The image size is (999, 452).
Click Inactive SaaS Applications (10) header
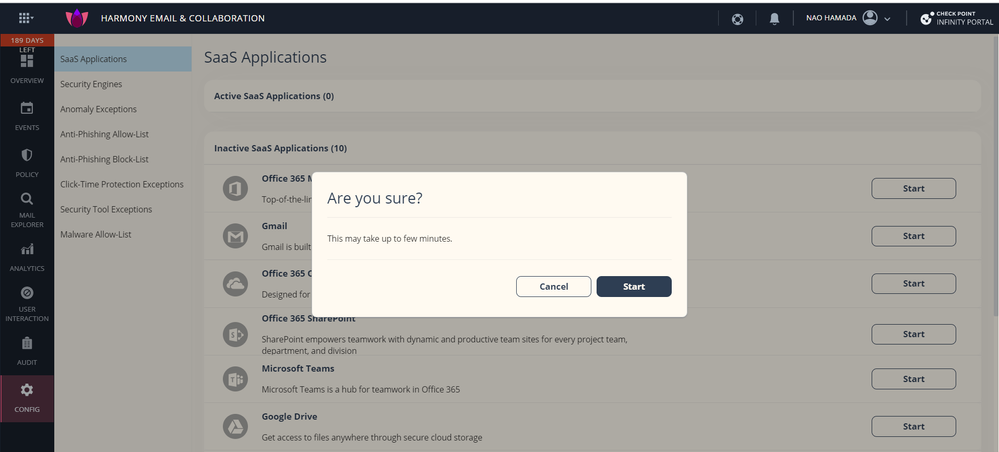[280, 149]
